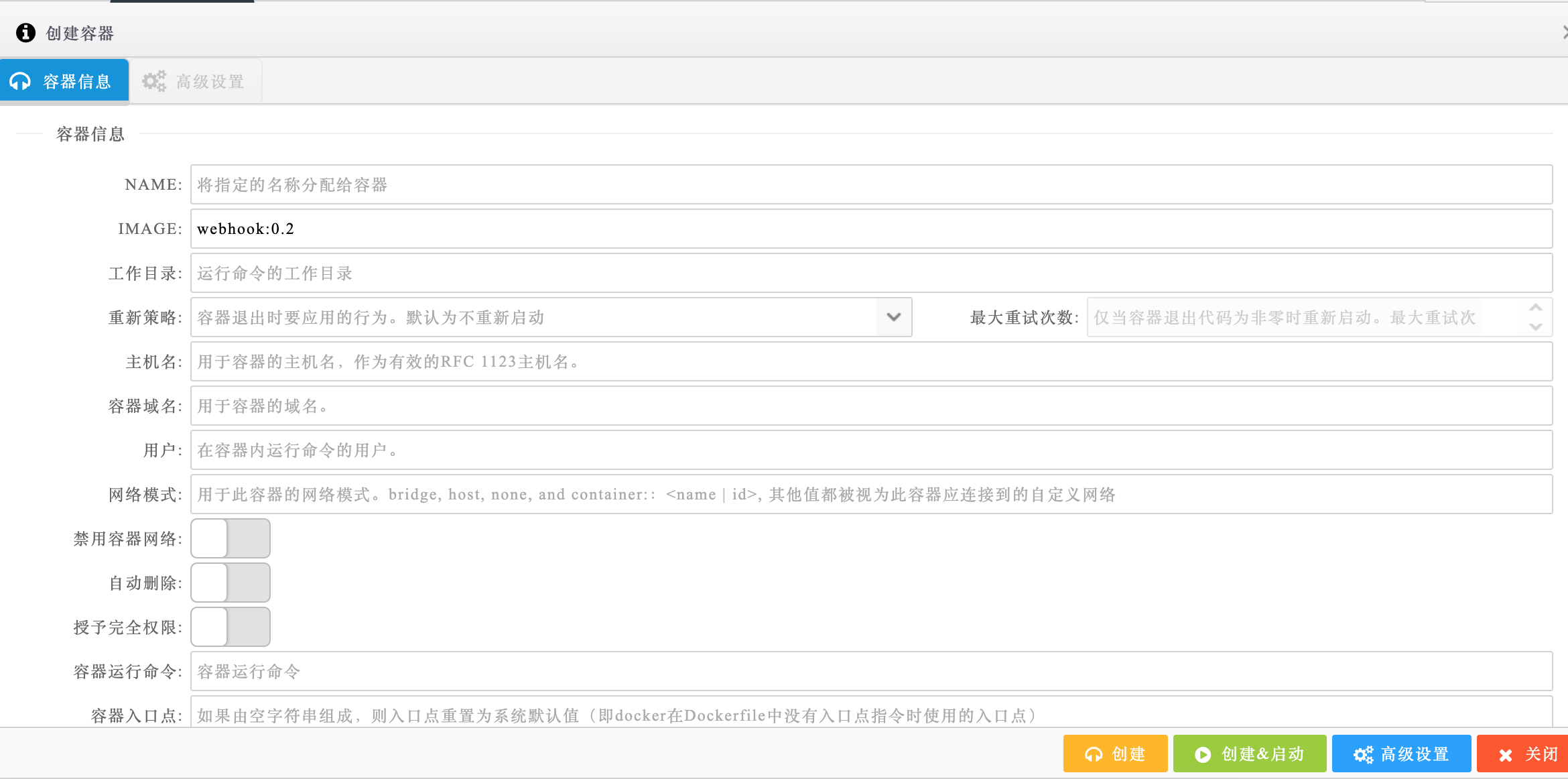
Task: Click the 用户 input field
Action: pyautogui.click(x=871, y=450)
